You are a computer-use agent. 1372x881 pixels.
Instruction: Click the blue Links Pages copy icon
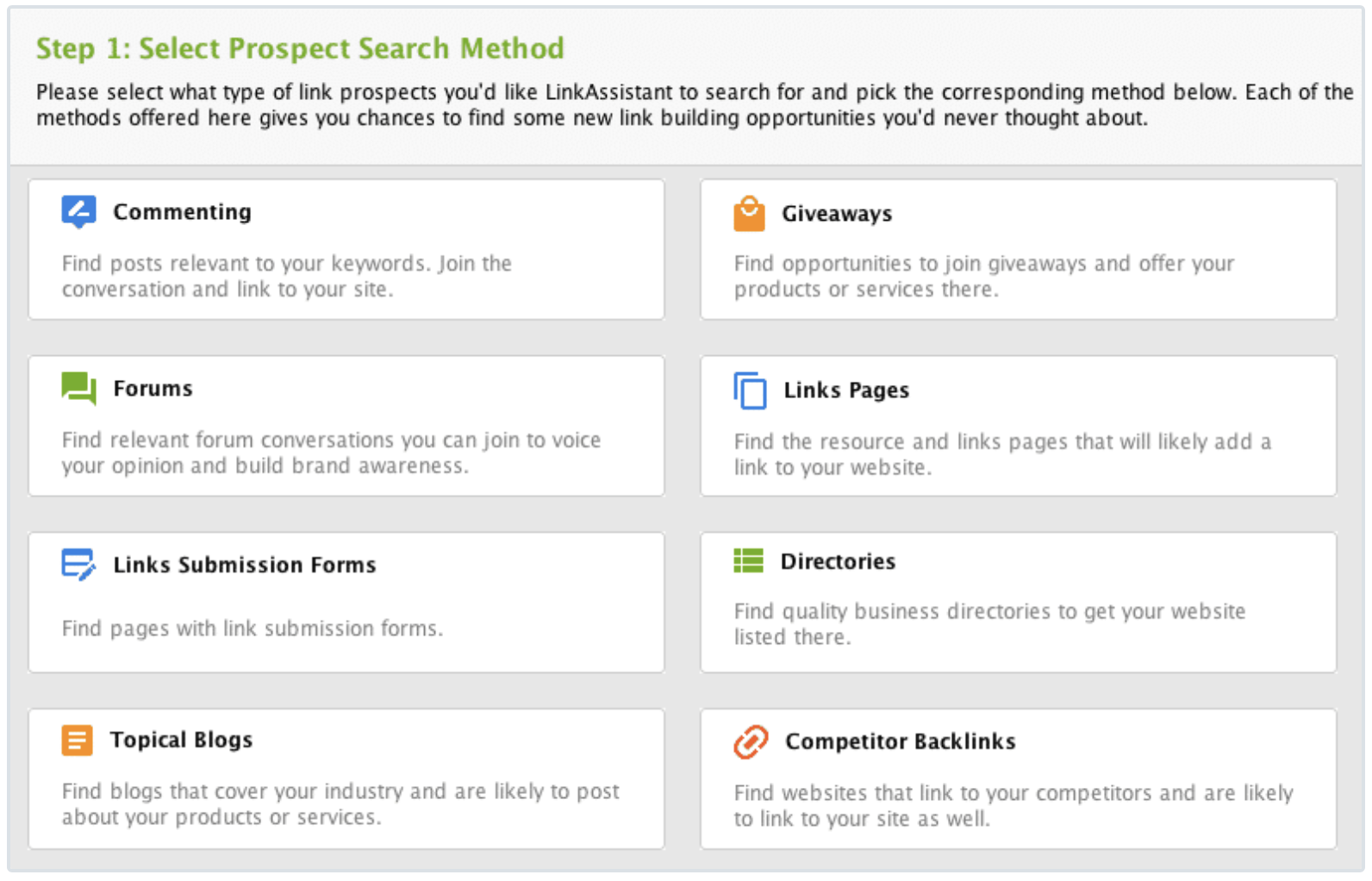click(750, 391)
